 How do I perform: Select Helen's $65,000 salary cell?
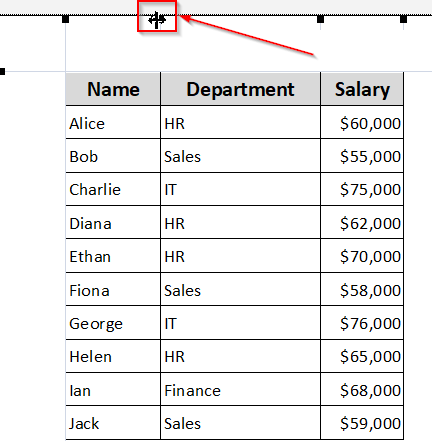pos(362,356)
